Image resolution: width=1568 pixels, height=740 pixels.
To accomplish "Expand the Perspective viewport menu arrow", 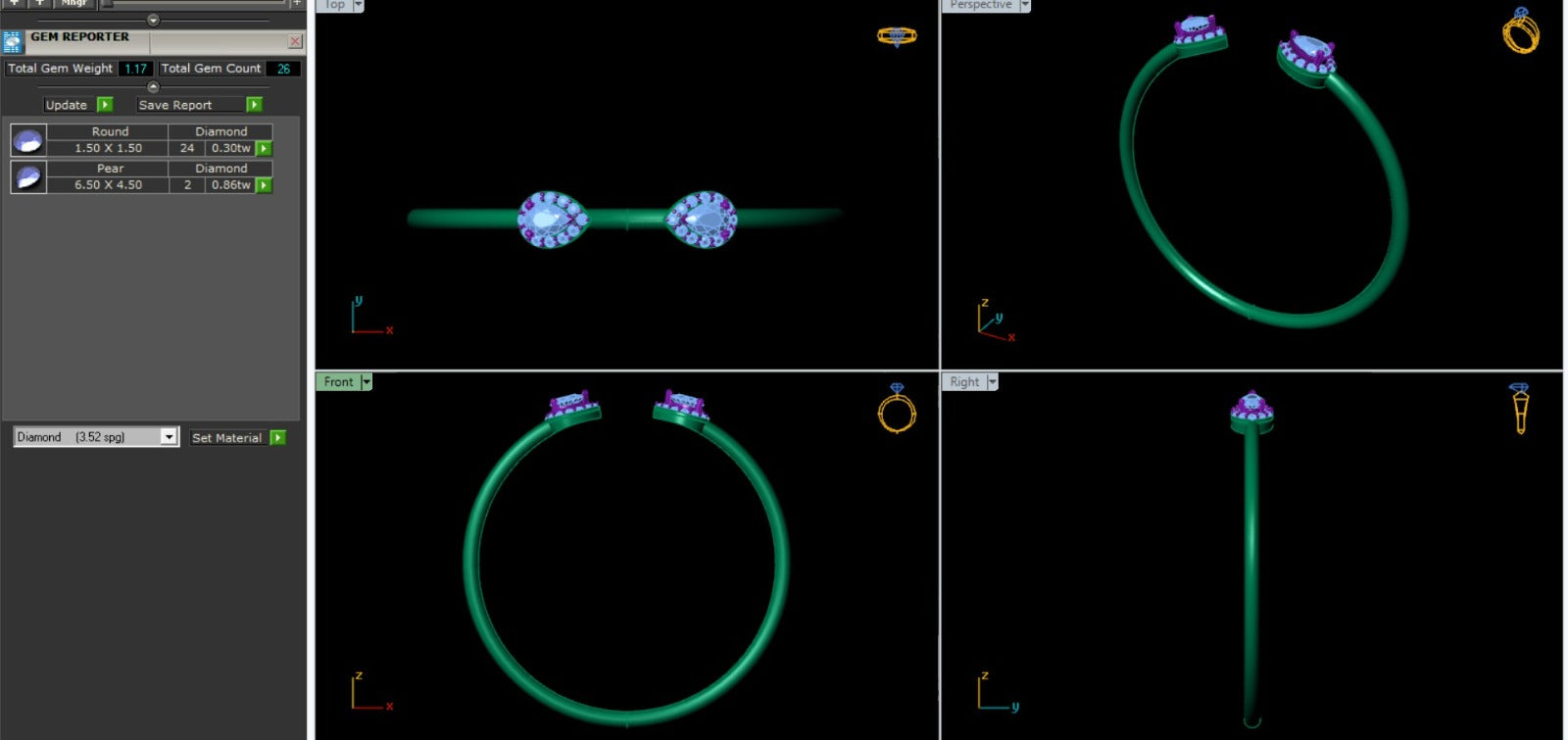I will (1025, 5).
